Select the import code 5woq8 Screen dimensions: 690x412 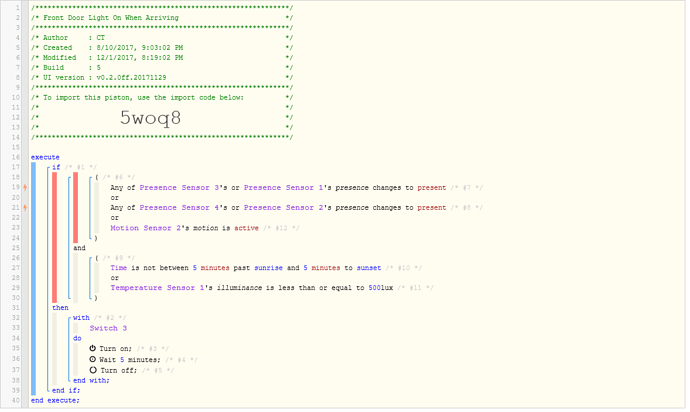click(x=150, y=118)
